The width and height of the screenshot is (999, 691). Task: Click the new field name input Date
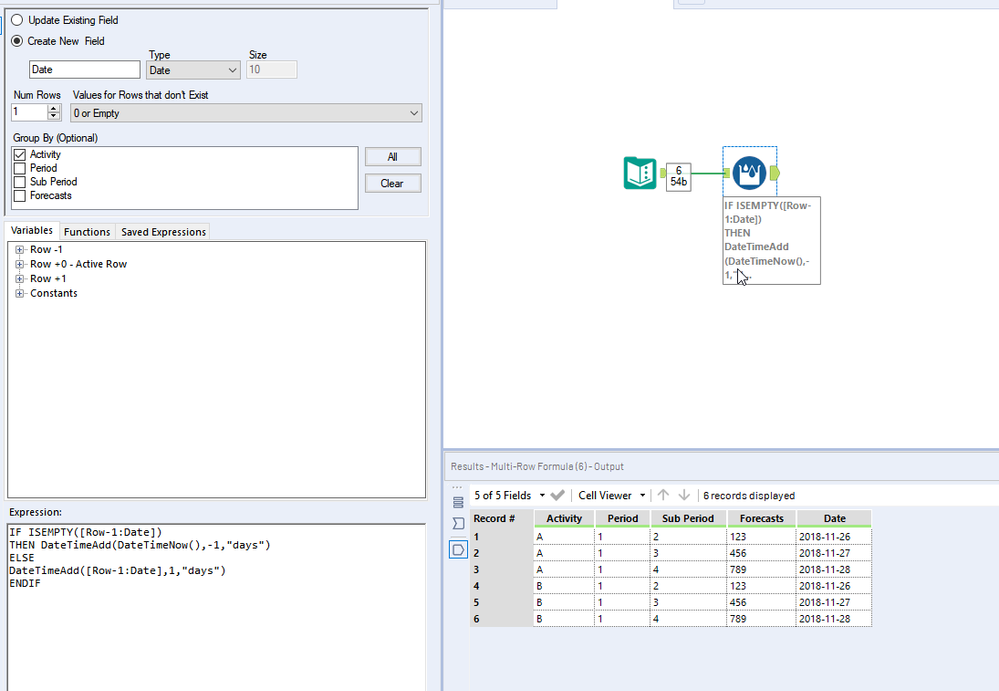84,69
